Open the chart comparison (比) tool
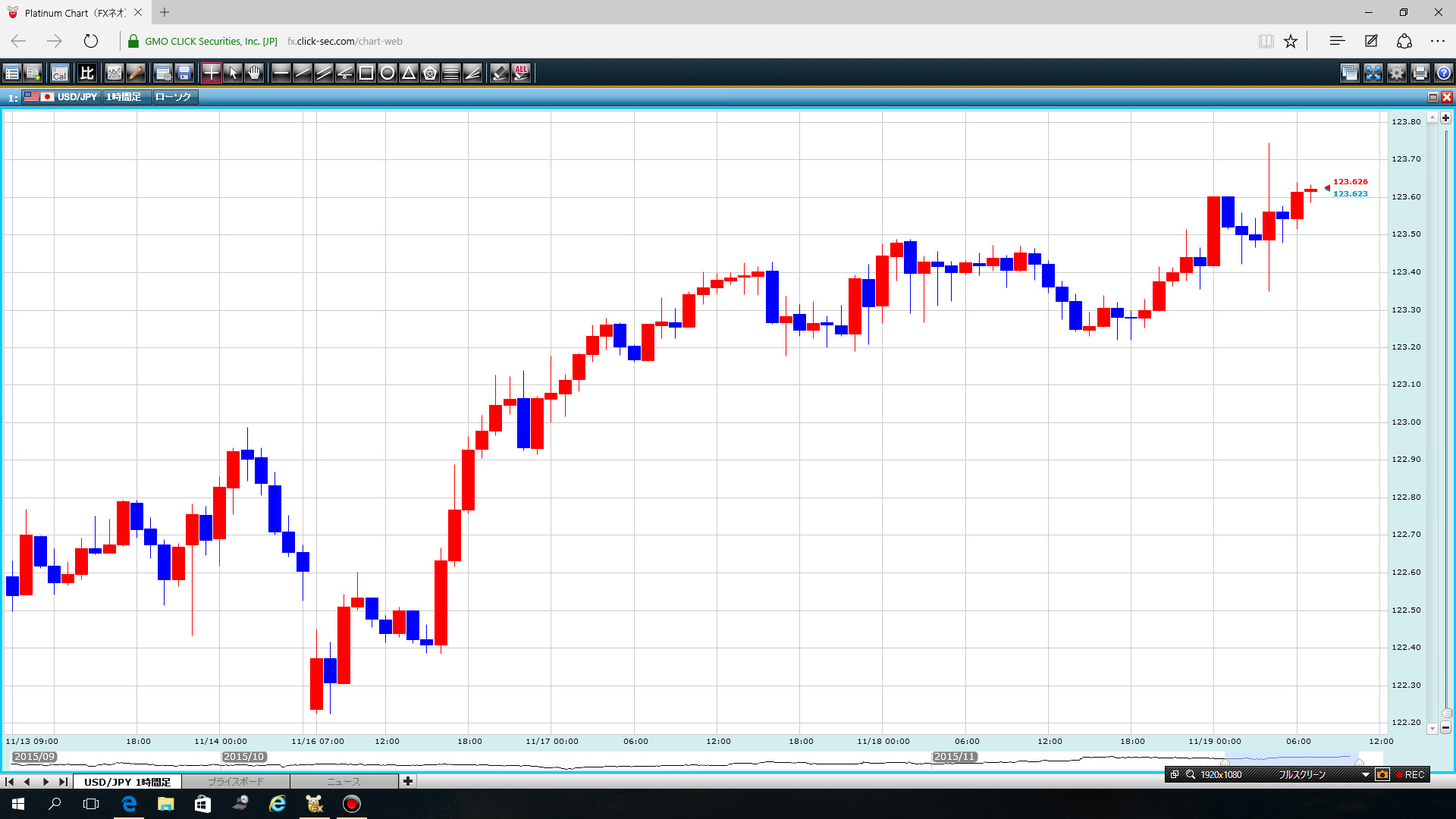 pyautogui.click(x=87, y=73)
